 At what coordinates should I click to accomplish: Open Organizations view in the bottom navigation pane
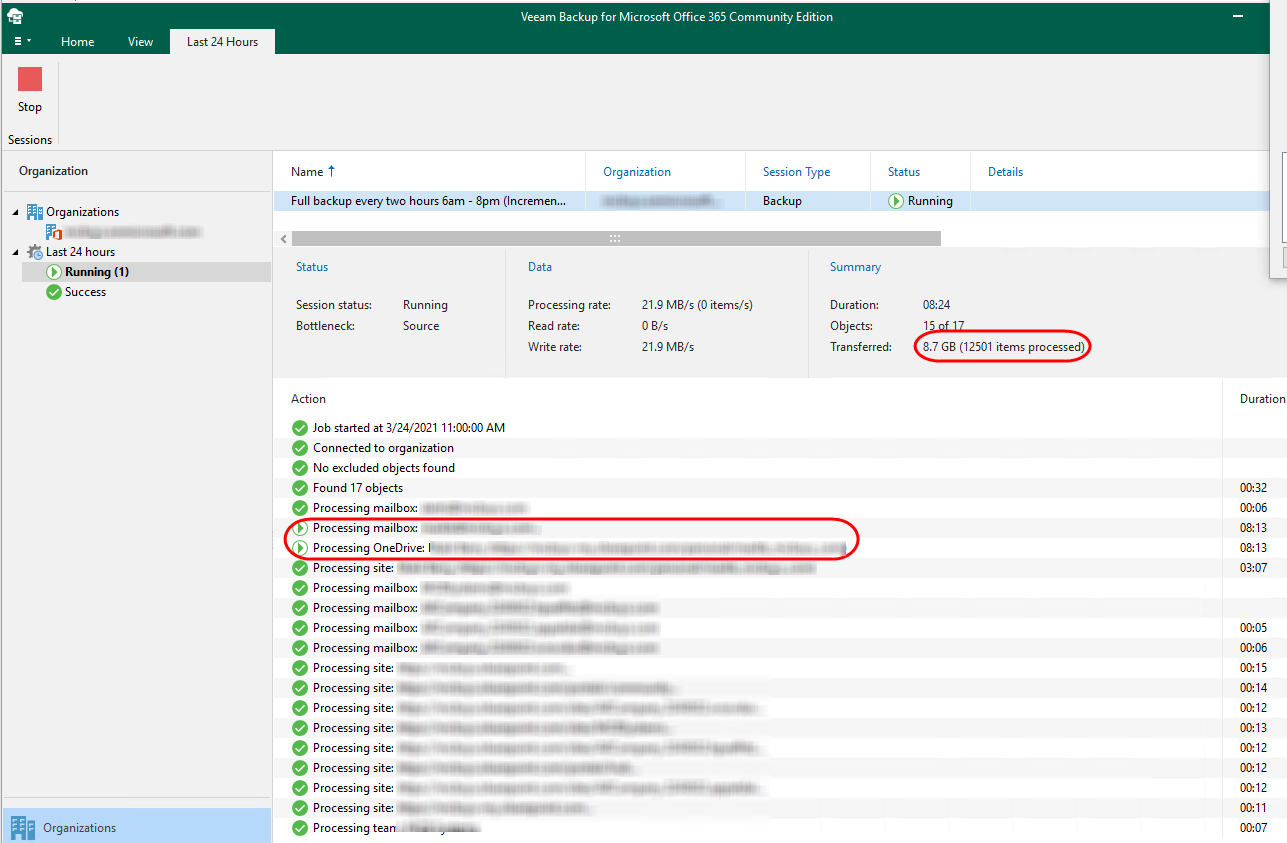point(136,828)
